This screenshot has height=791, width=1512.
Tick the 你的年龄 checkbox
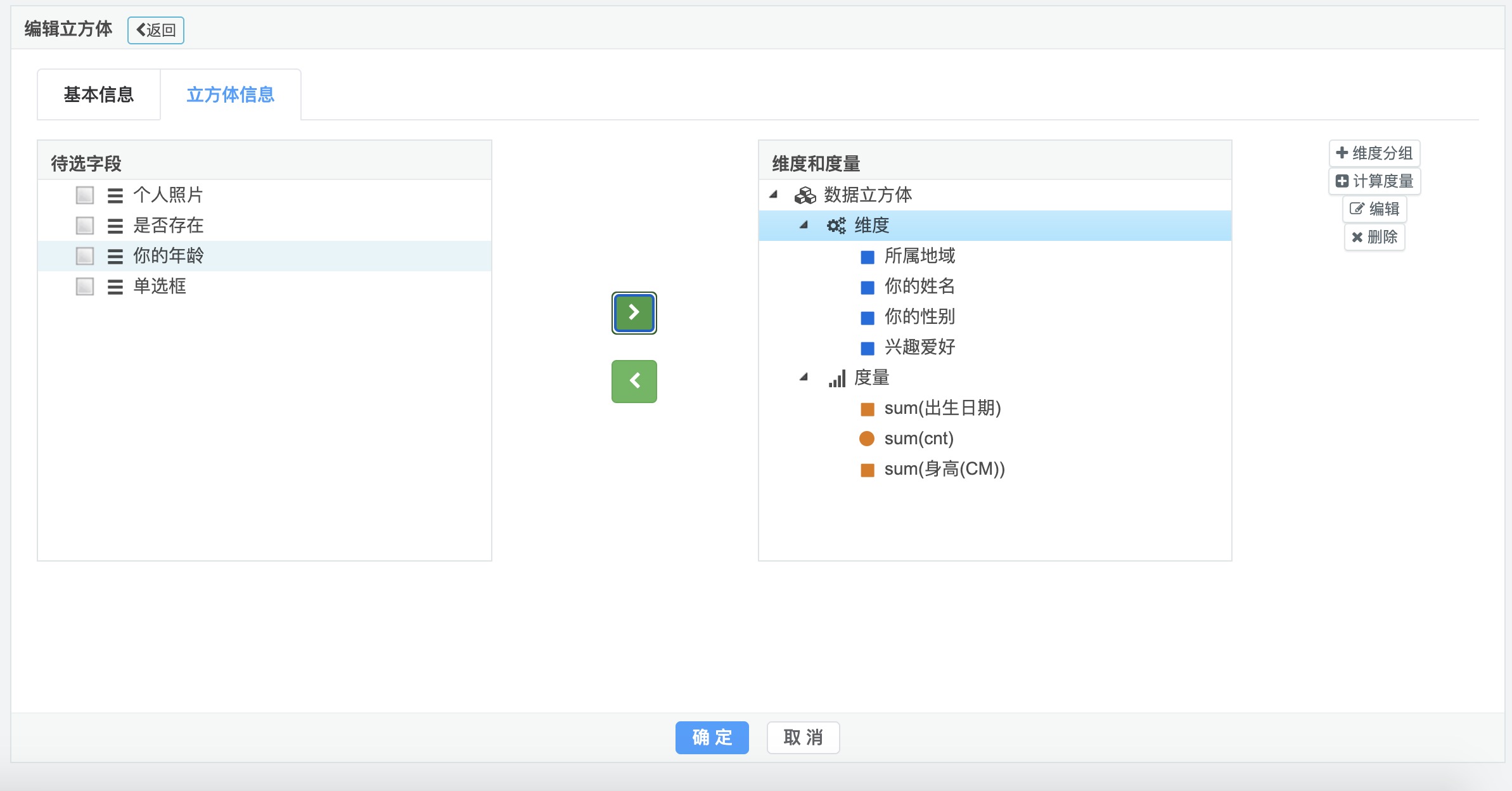pos(85,256)
